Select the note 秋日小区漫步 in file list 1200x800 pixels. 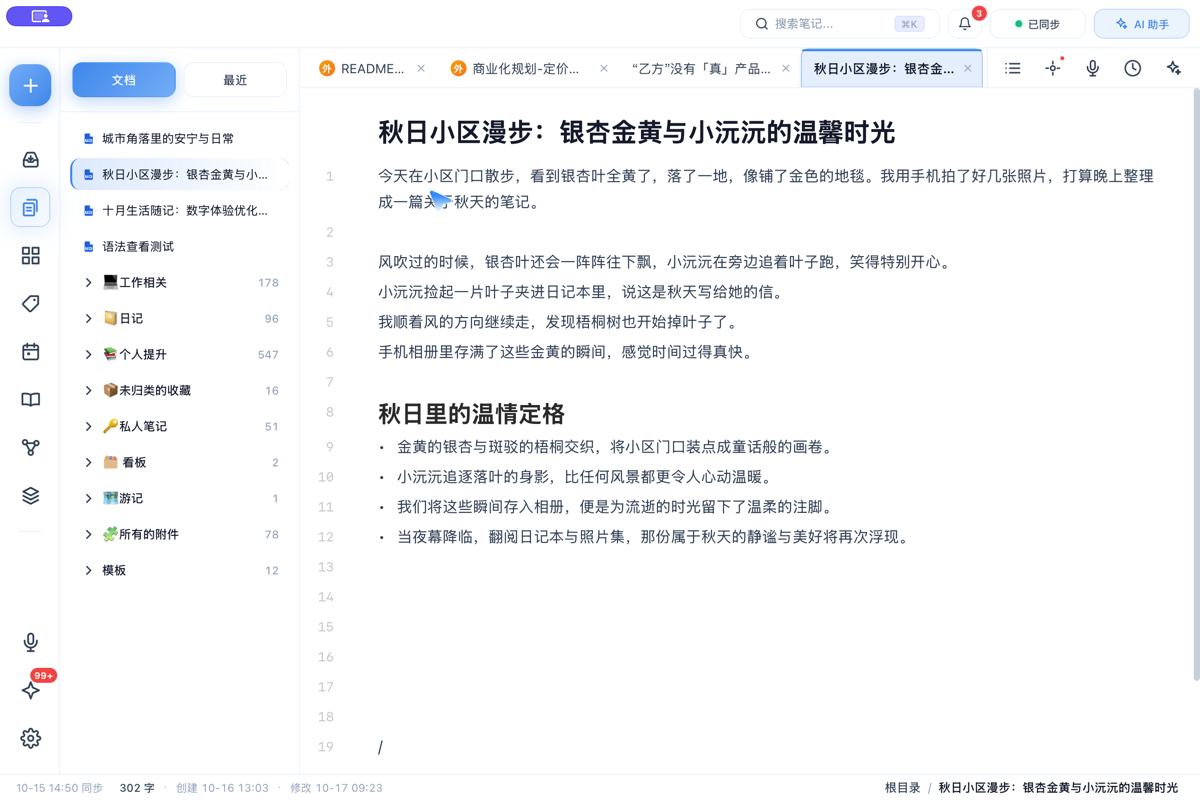[180, 175]
